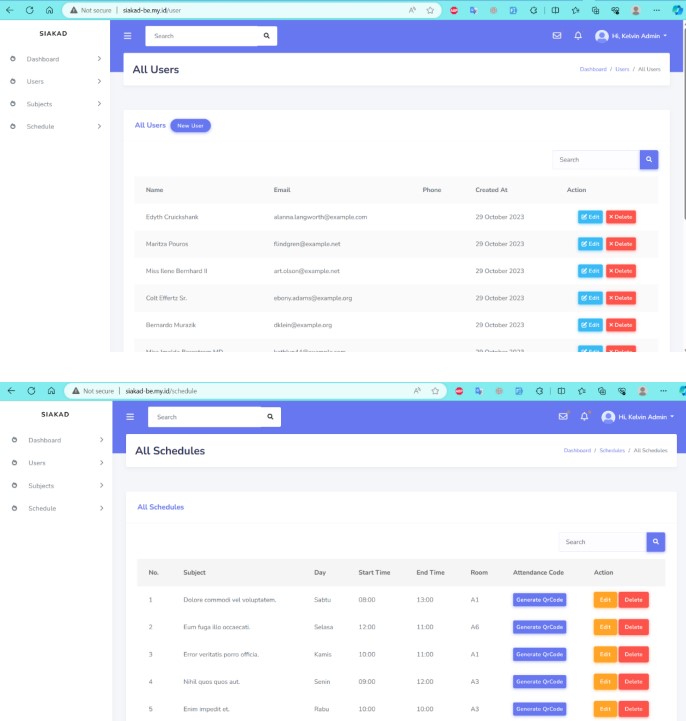Click blue table search button on All Users page
The height and width of the screenshot is (721, 686).
649,160
